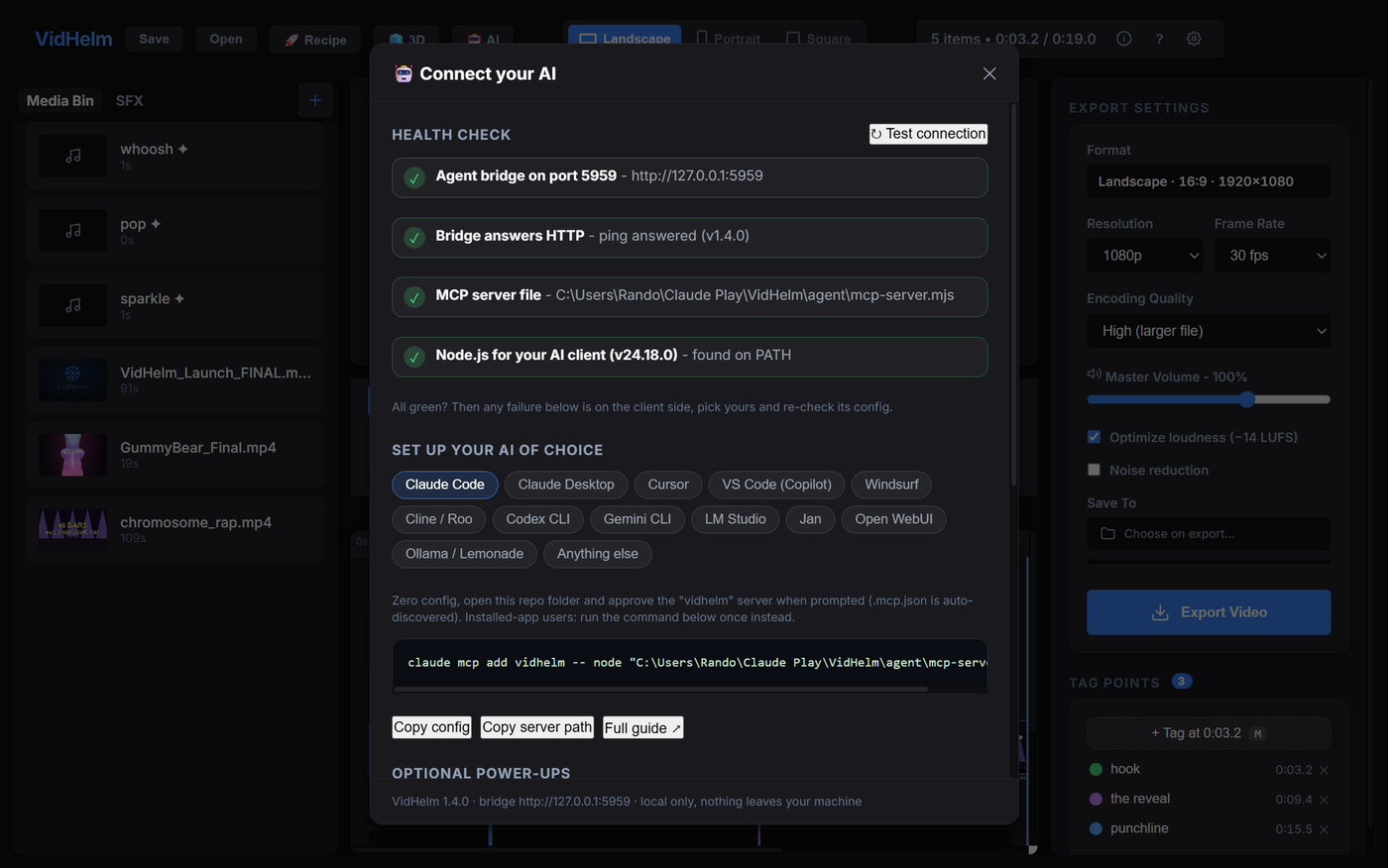The width and height of the screenshot is (1388, 868).
Task: Choose the Cursor client option
Action: point(668,485)
